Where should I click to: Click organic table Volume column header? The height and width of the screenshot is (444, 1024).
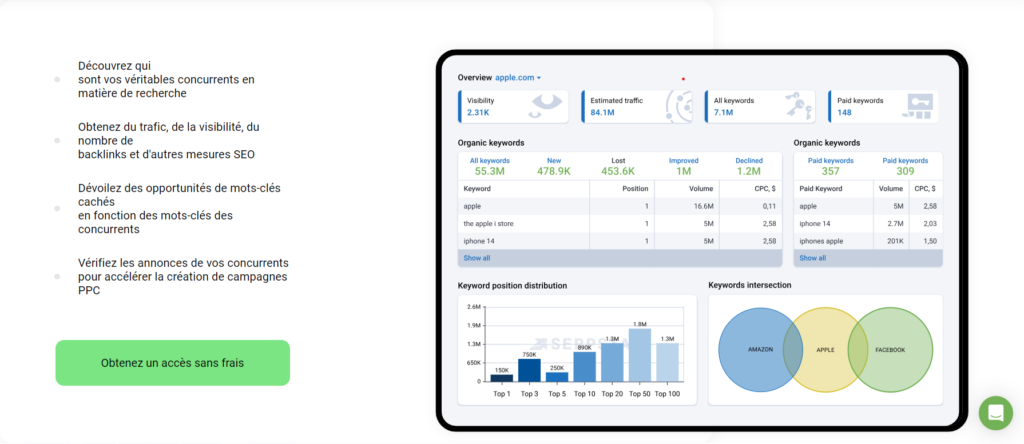(686, 189)
